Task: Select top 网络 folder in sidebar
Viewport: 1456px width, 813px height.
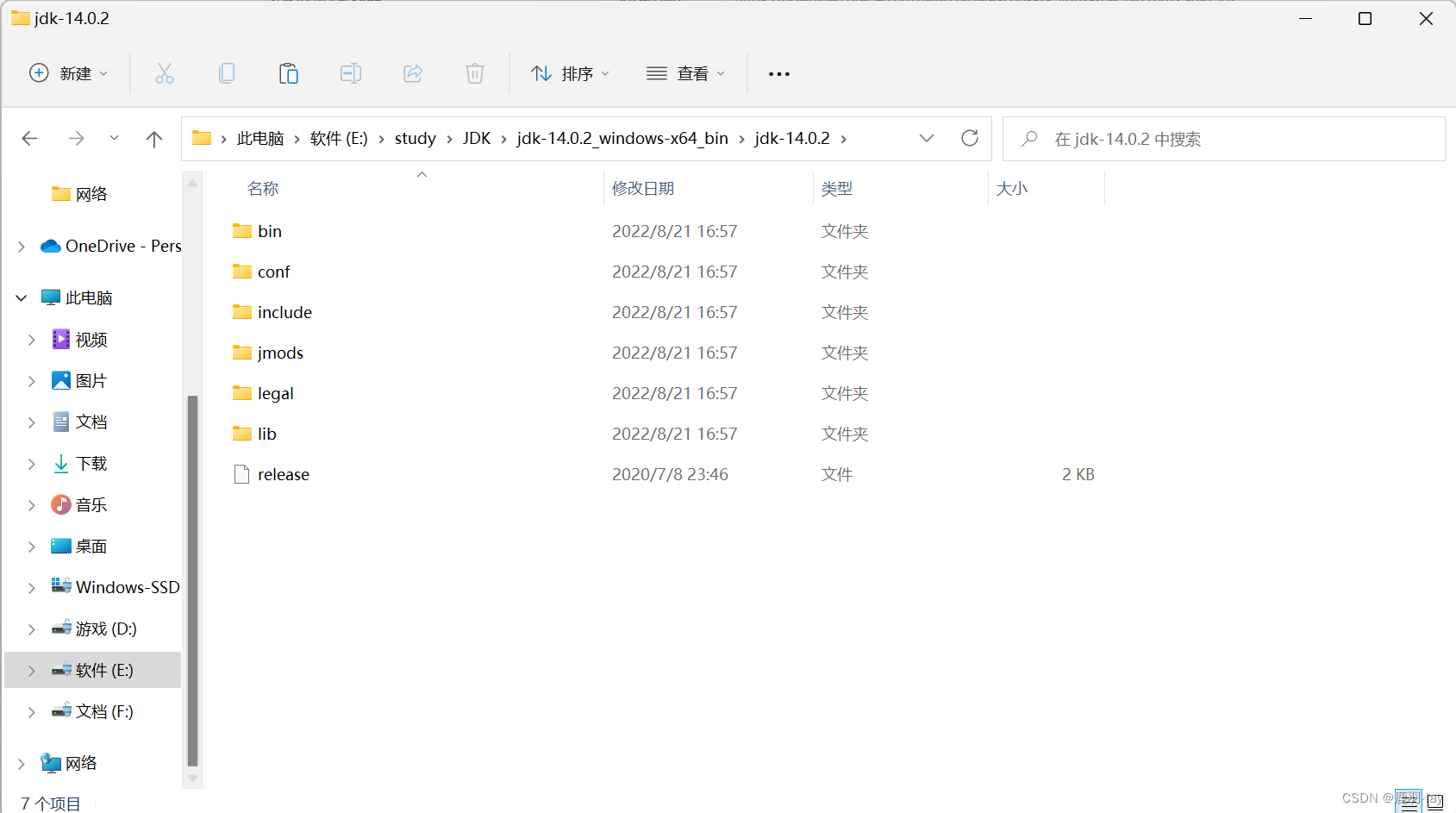Action: click(x=91, y=194)
